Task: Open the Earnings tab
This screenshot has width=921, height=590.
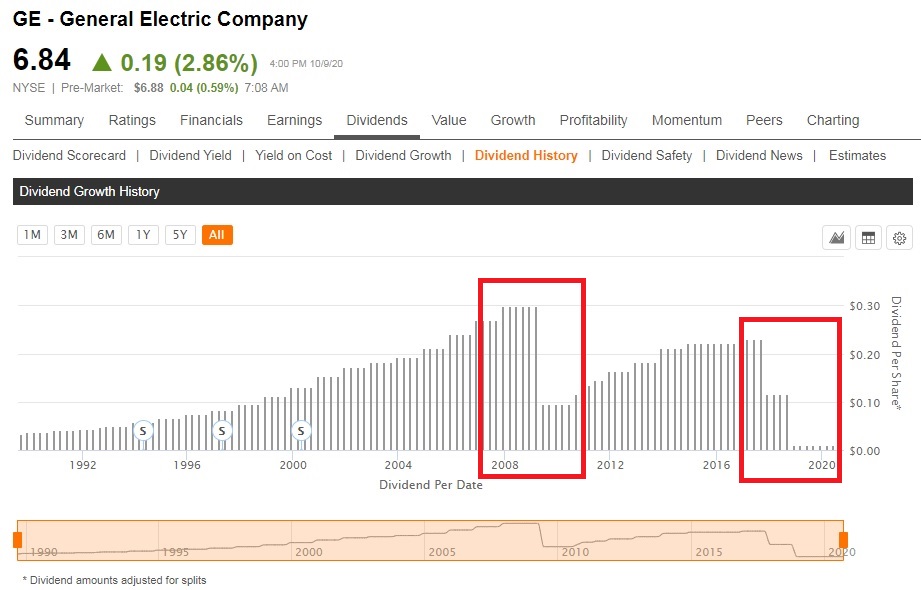Action: click(294, 120)
